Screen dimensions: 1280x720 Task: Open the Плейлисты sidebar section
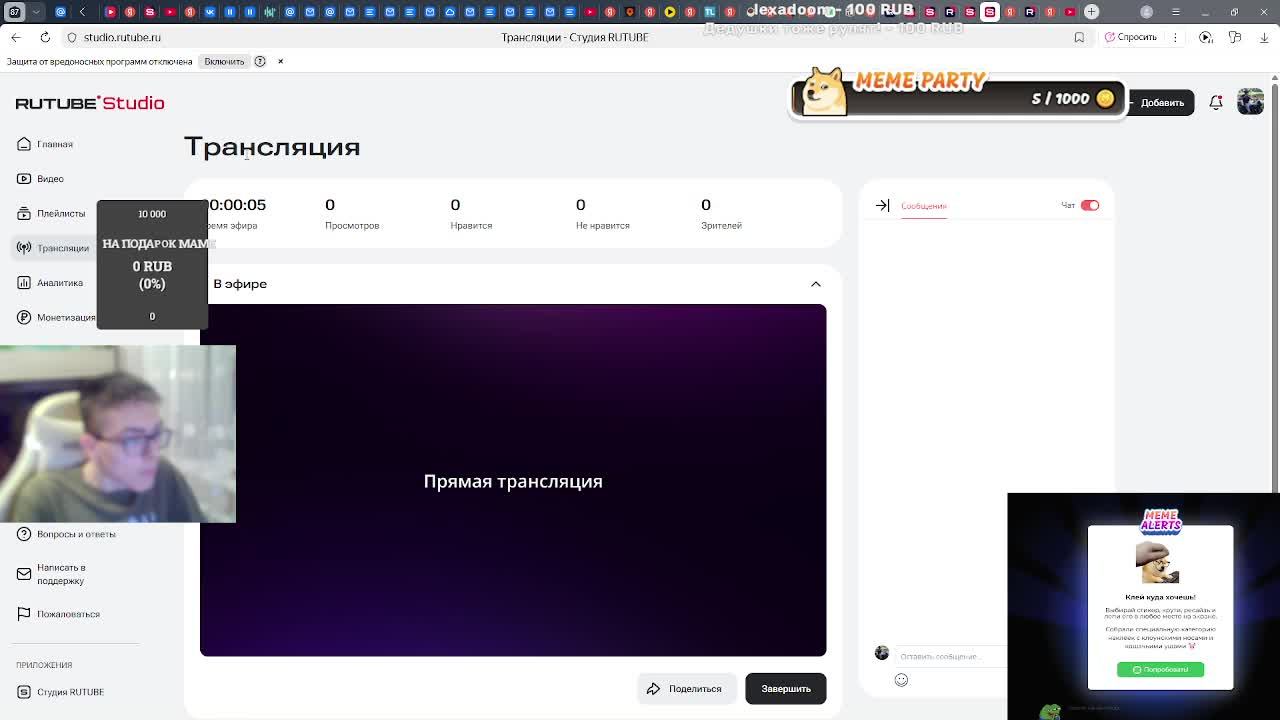(x=51, y=213)
